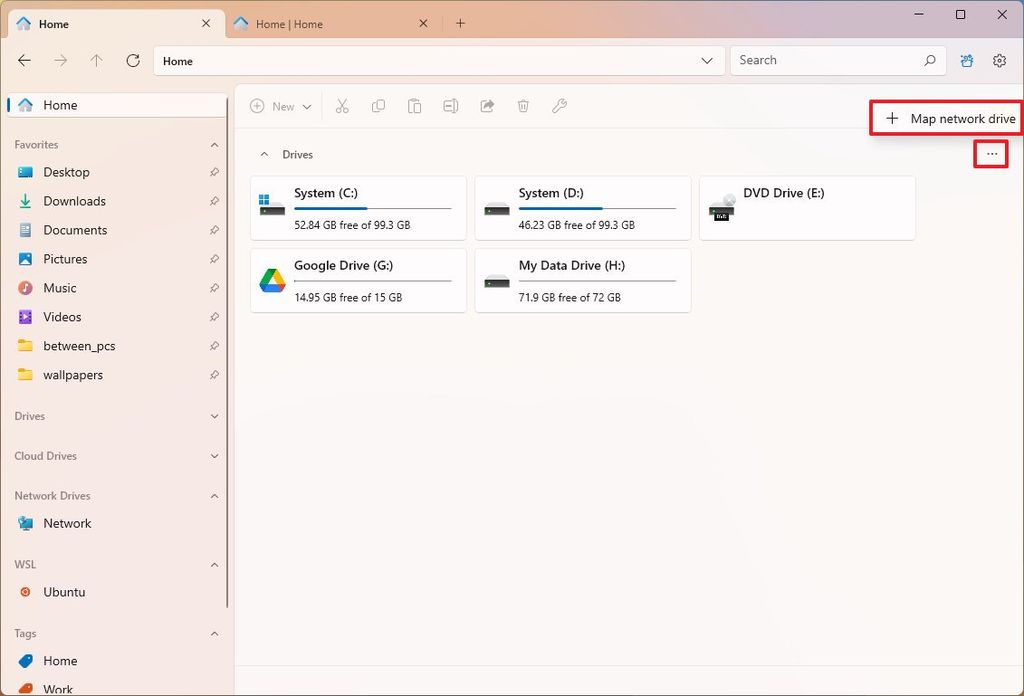This screenshot has height=696, width=1024.
Task: Unpin the Desktop favorite
Action: pos(214,172)
